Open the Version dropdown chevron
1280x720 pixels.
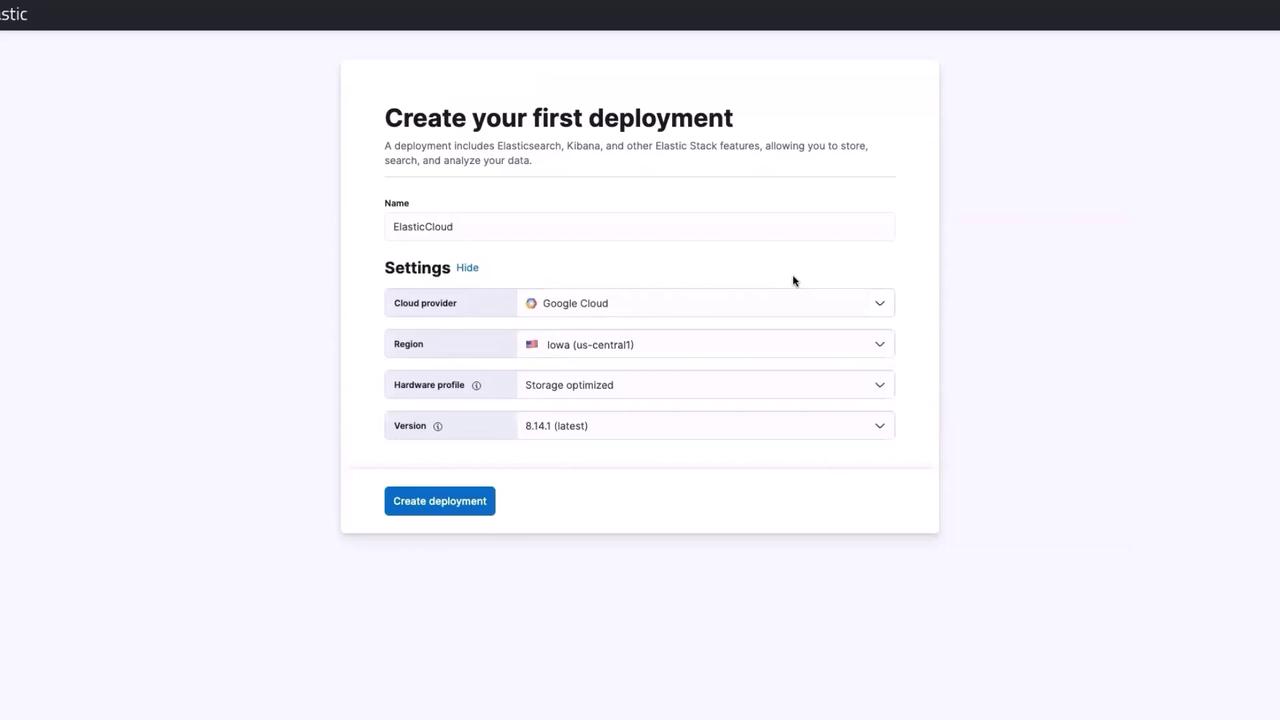[880, 426]
